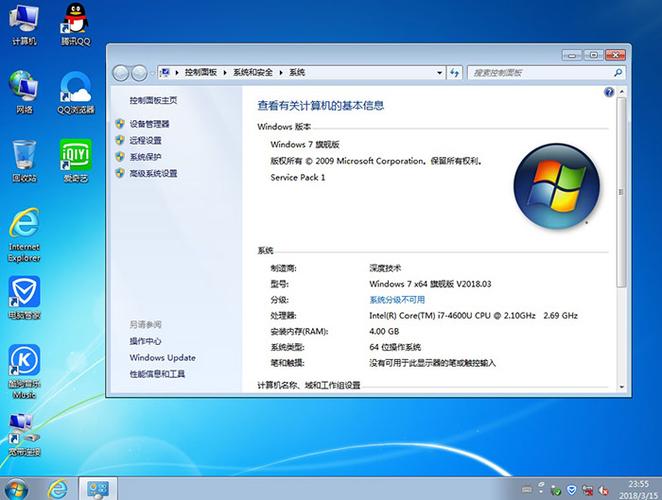This screenshot has width=662, height=500.
Task: Launch Internet Explorer from the taskbar
Action: [x=59, y=487]
